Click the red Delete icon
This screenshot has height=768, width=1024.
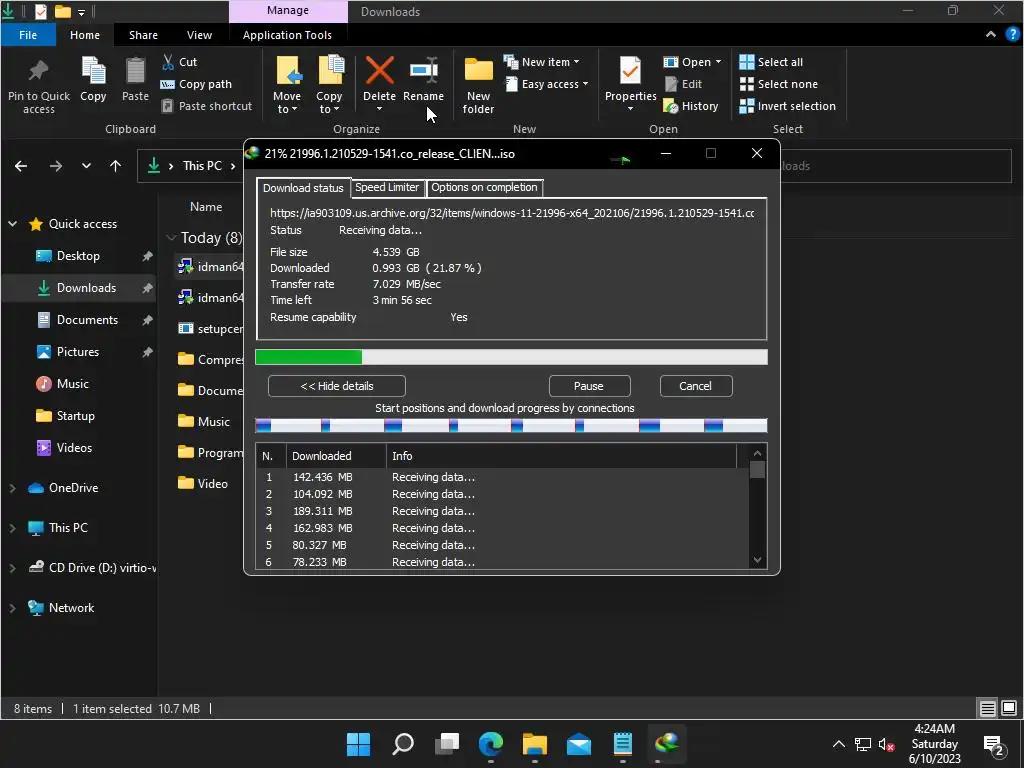[x=379, y=71]
